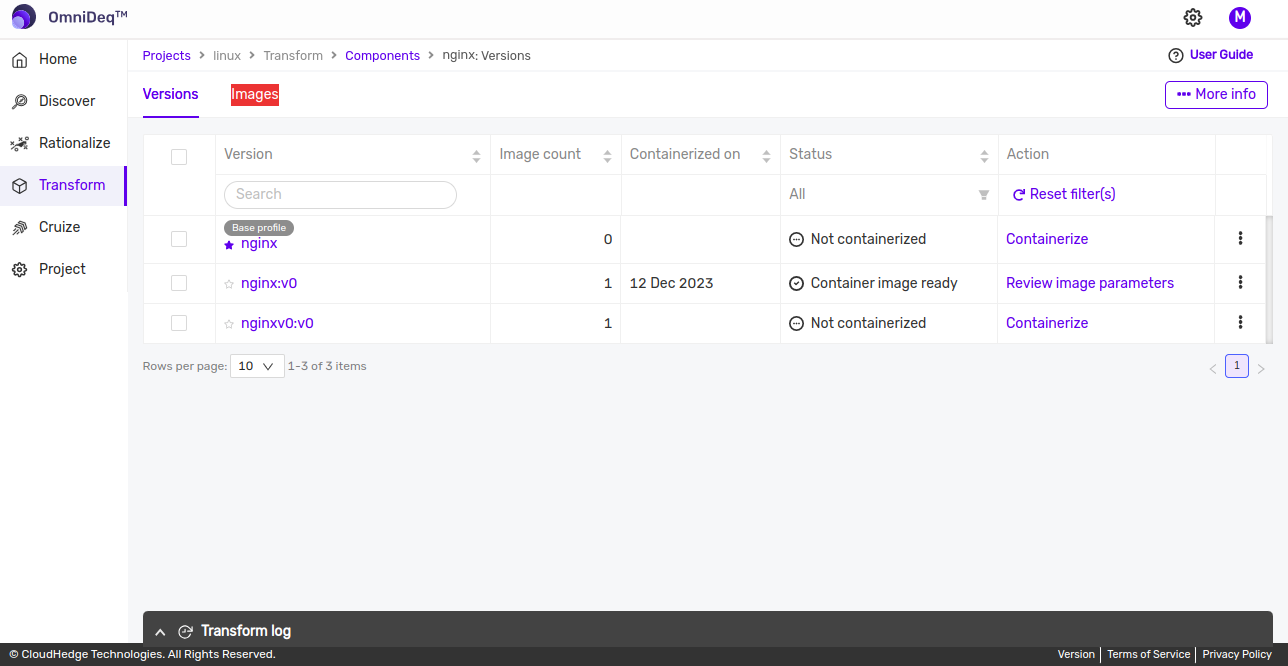Screen dimensions: 1288x666
Task: Click the Home sidebar icon
Action: click(x=19, y=60)
